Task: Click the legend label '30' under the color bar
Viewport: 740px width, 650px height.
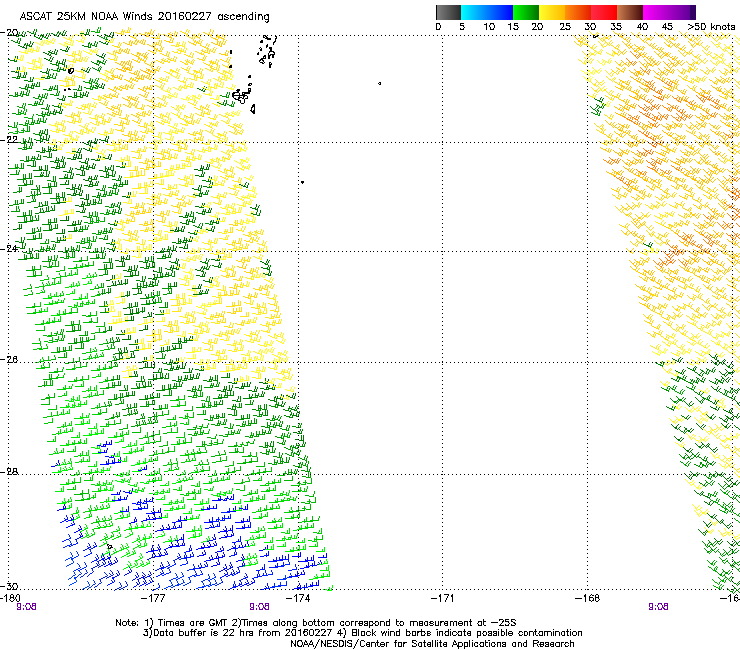Action: [x=590, y=27]
